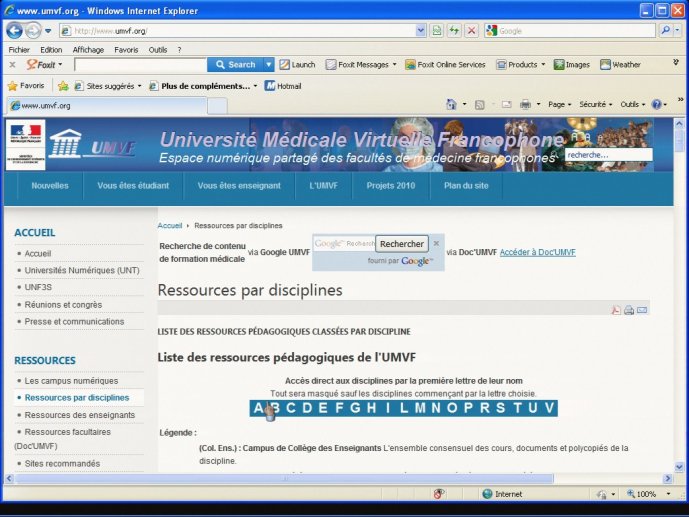Open the Nouvelles navigation item

(x=50, y=185)
